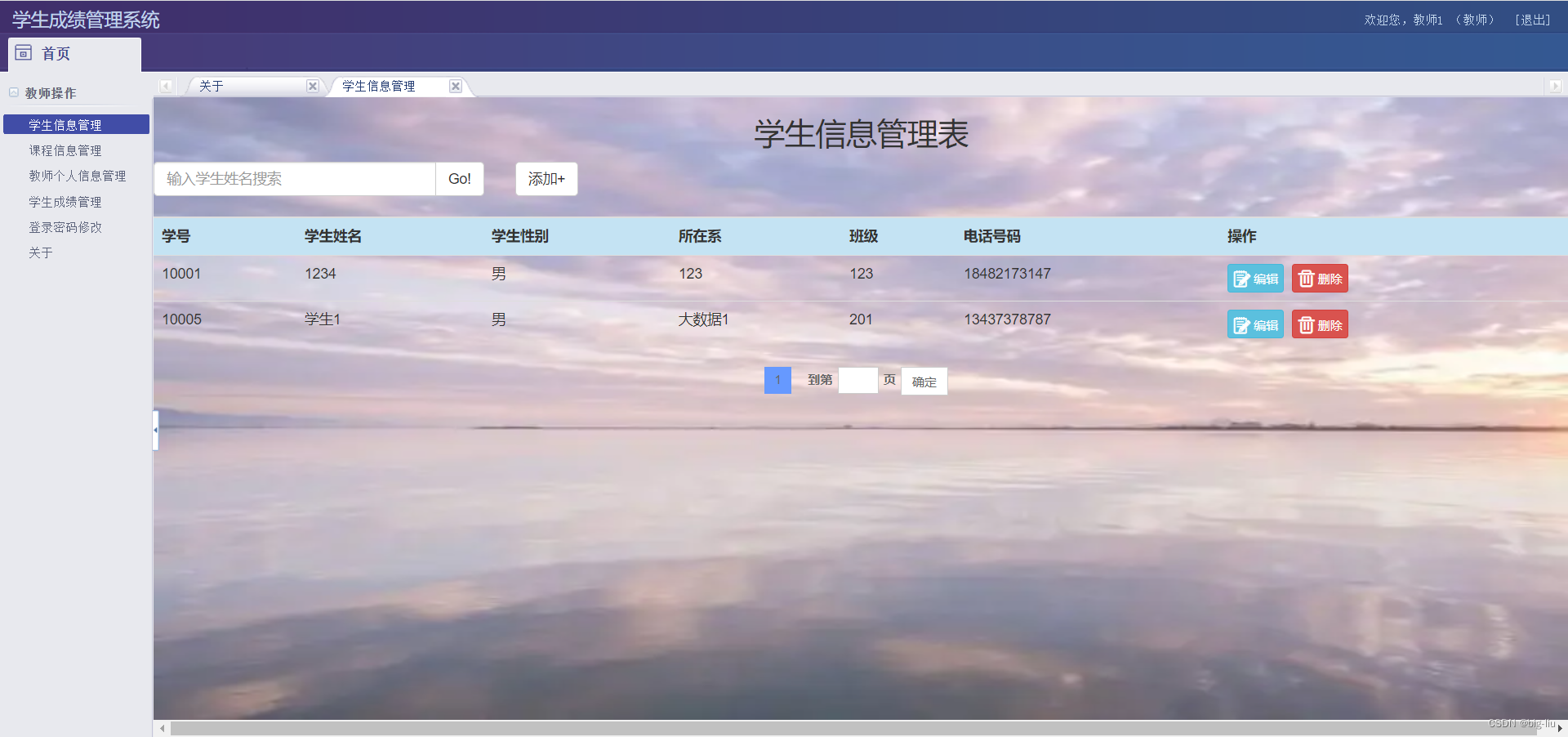Click the 确定 pagination button
This screenshot has width=1568, height=737.
tap(924, 382)
